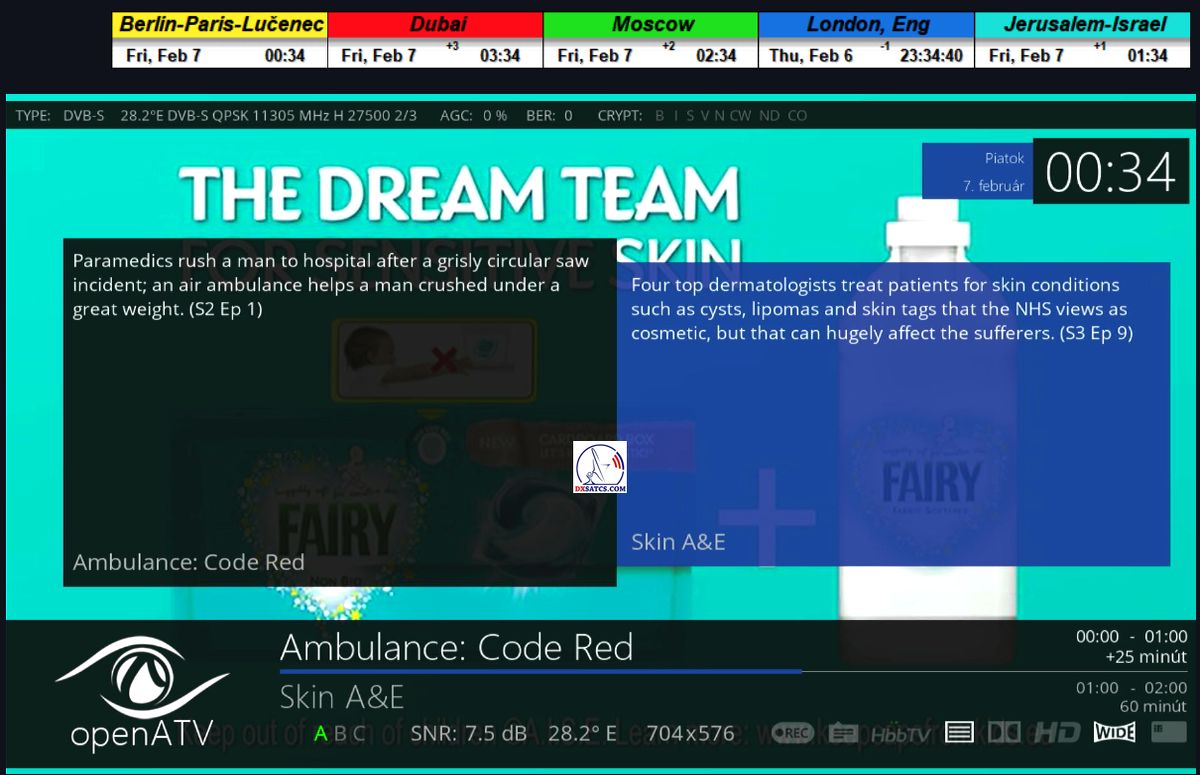Image resolution: width=1200 pixels, height=775 pixels.
Task: Click the Ambulance: Code Red progress bar
Action: coord(540,671)
